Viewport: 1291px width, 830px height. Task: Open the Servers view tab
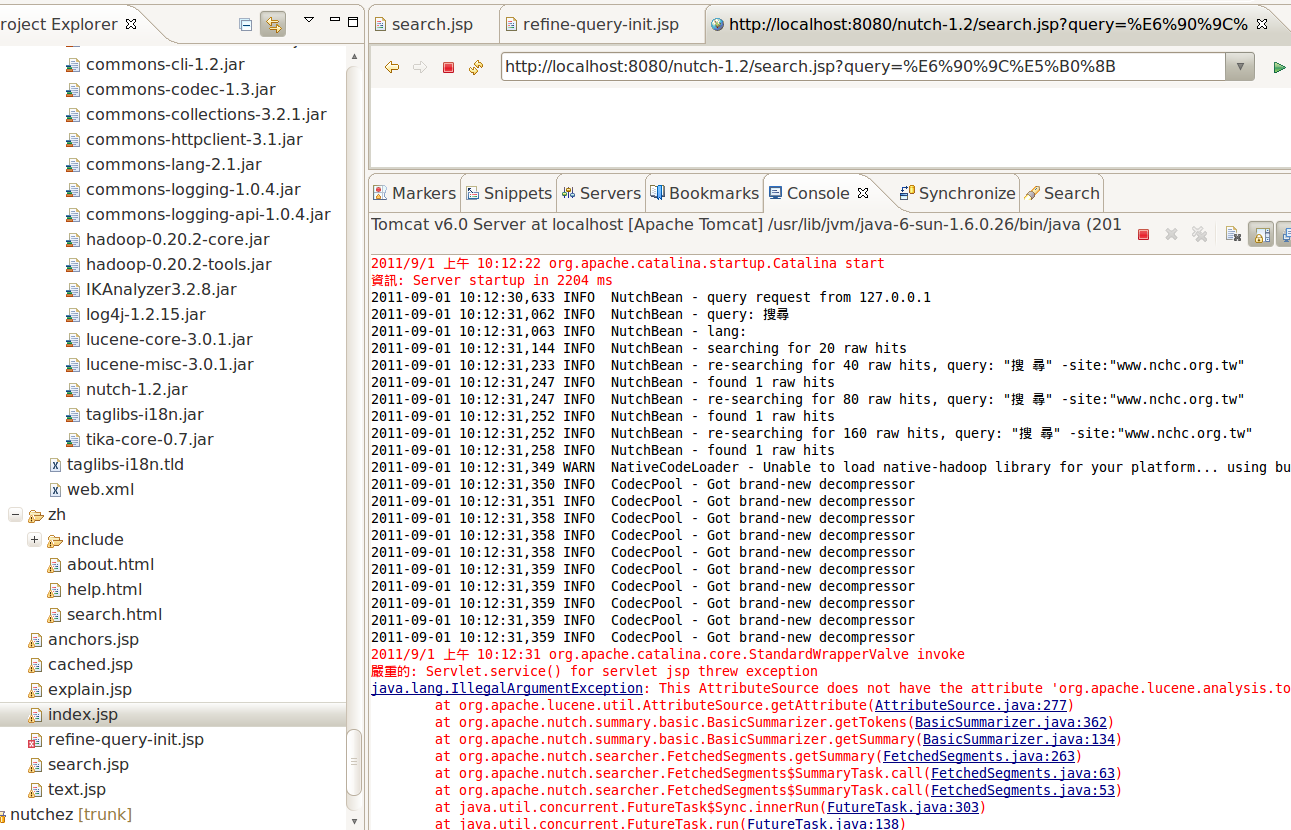point(600,193)
